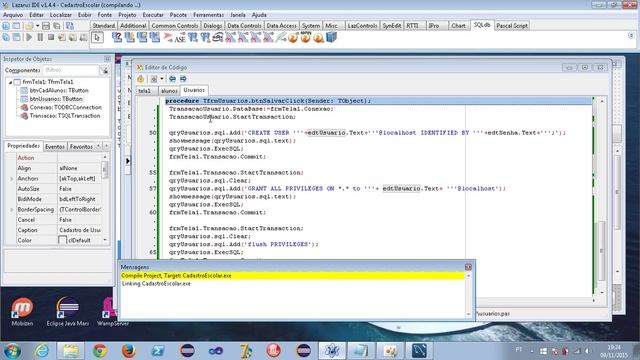Select btnCadAlunos: TButton in component tree
This screenshot has height=360, width=640.
point(59,90)
